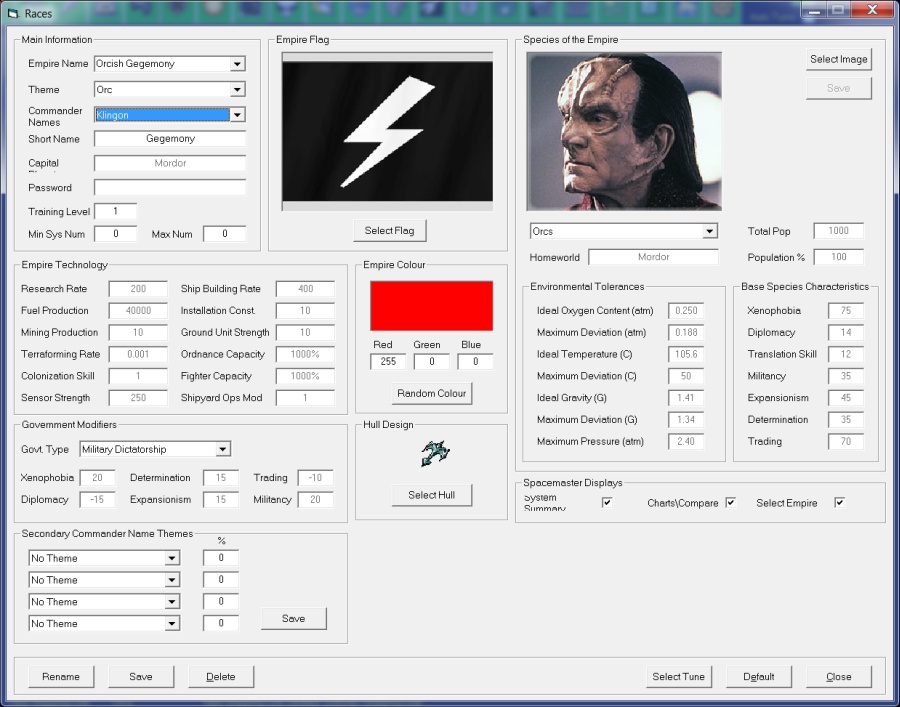Click the Red colour value field
The image size is (900, 707).
pos(388,362)
